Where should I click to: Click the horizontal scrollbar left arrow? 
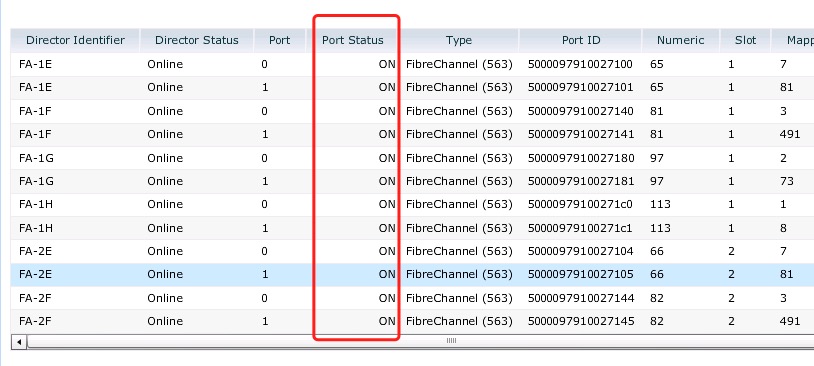(19, 342)
